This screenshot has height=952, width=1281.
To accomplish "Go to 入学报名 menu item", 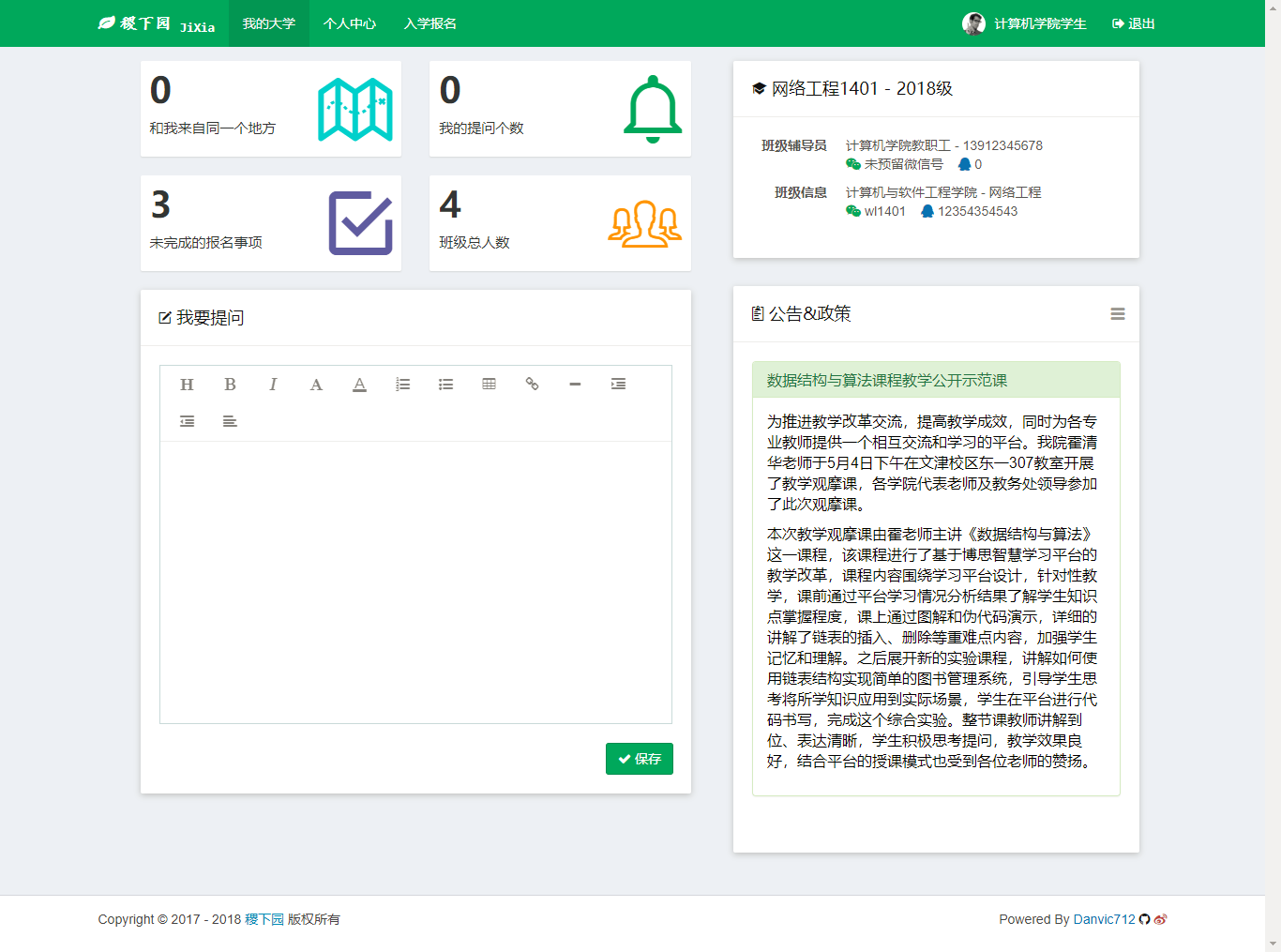I will (x=430, y=23).
